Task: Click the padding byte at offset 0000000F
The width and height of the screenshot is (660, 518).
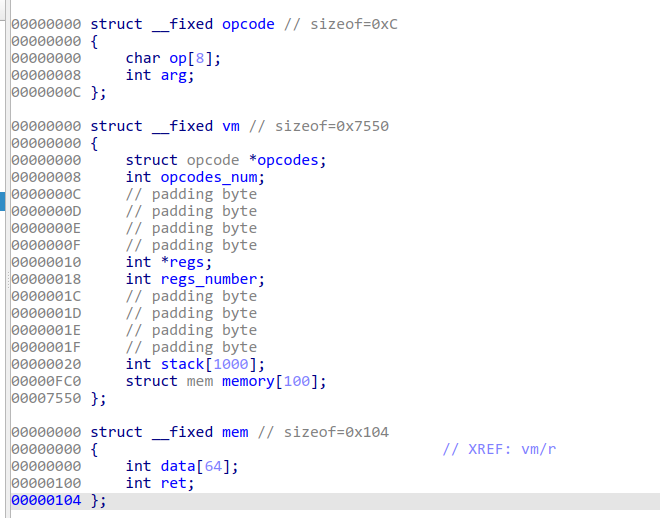Action: [191, 245]
